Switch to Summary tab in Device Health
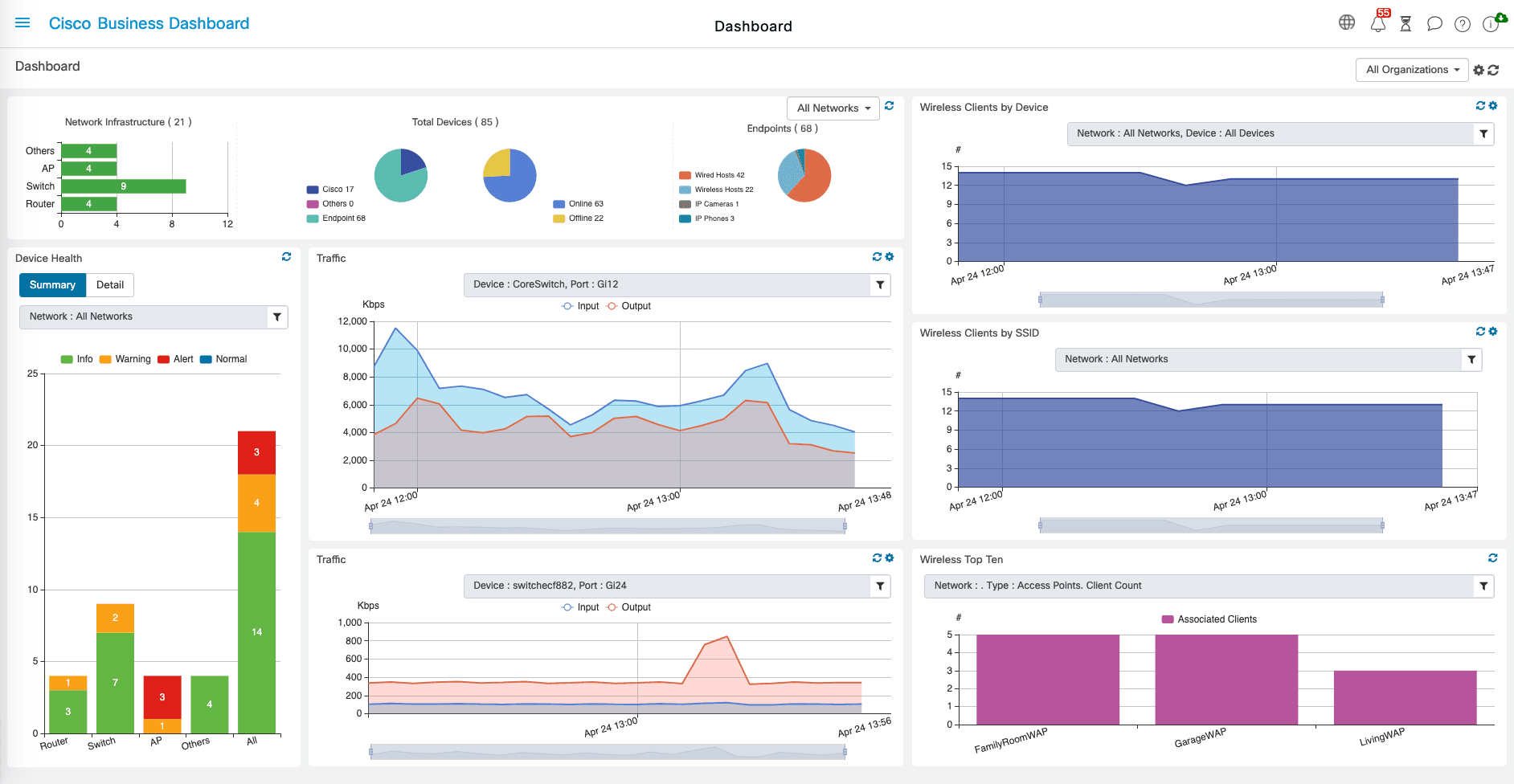Viewport: 1514px width, 784px height. 52,285
